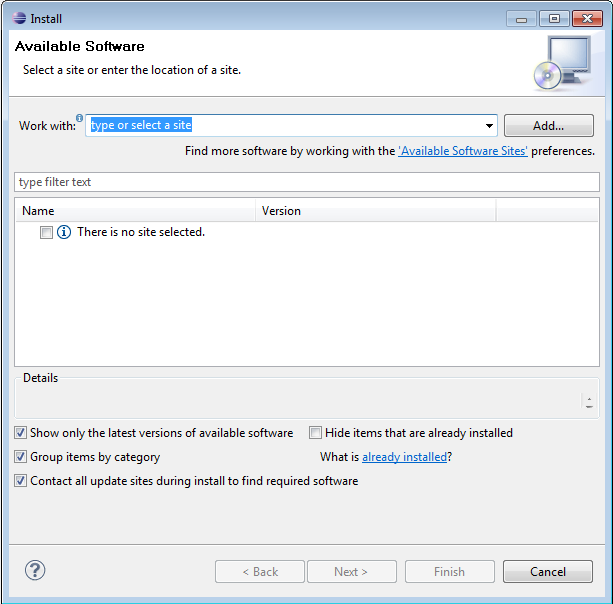Click the info icon beside 'There is no site selected'
The width and height of the screenshot is (613, 604).
pos(64,232)
